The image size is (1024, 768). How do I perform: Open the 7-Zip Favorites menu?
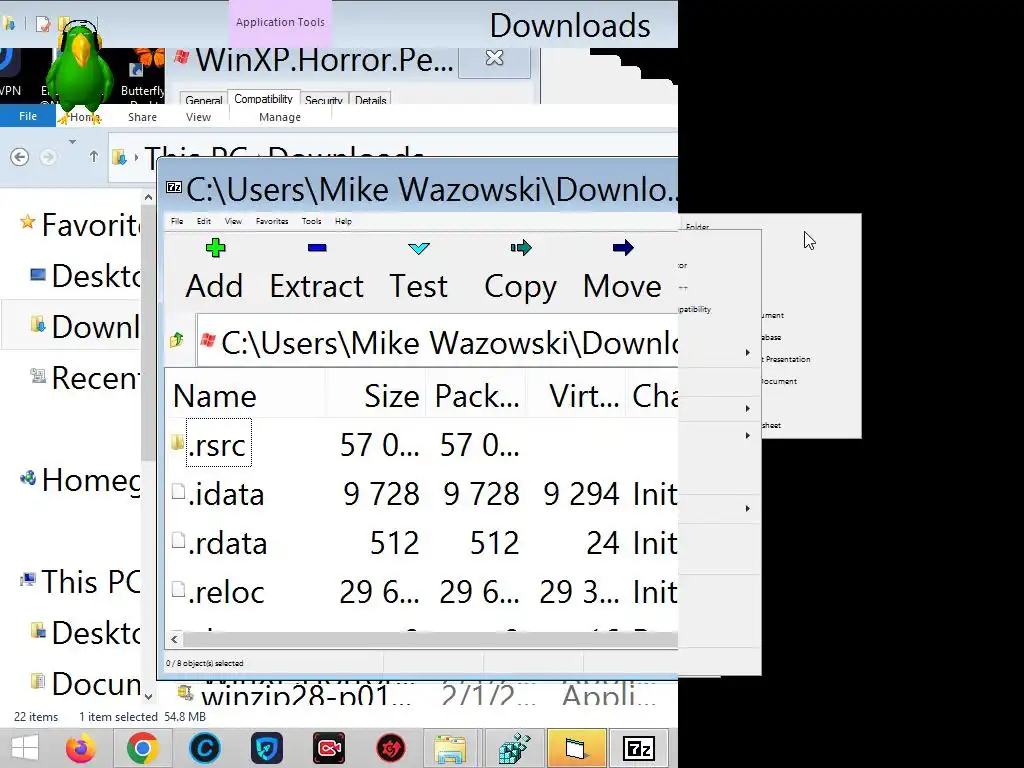[x=272, y=221]
